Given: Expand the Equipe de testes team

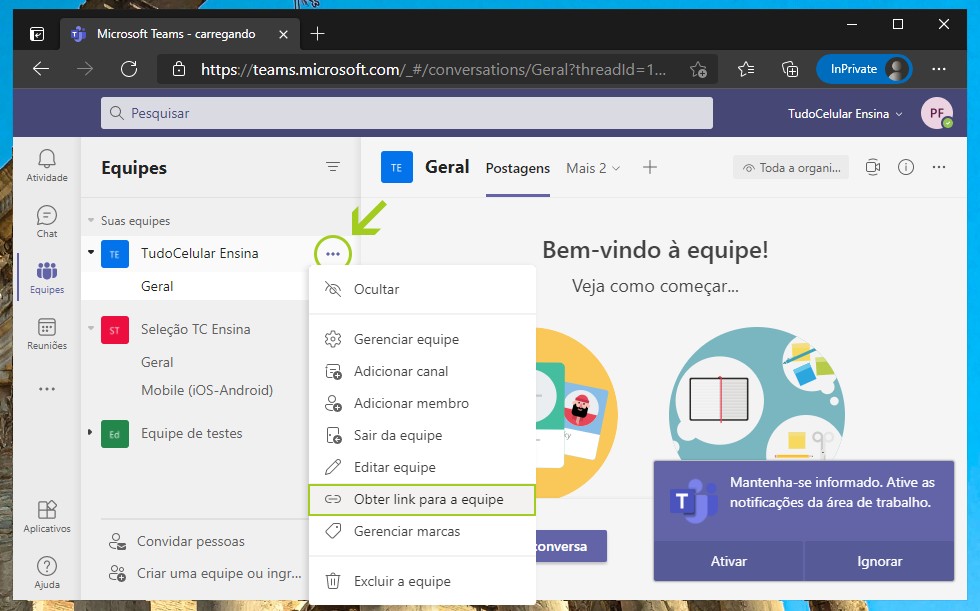Looking at the screenshot, I should [x=91, y=433].
